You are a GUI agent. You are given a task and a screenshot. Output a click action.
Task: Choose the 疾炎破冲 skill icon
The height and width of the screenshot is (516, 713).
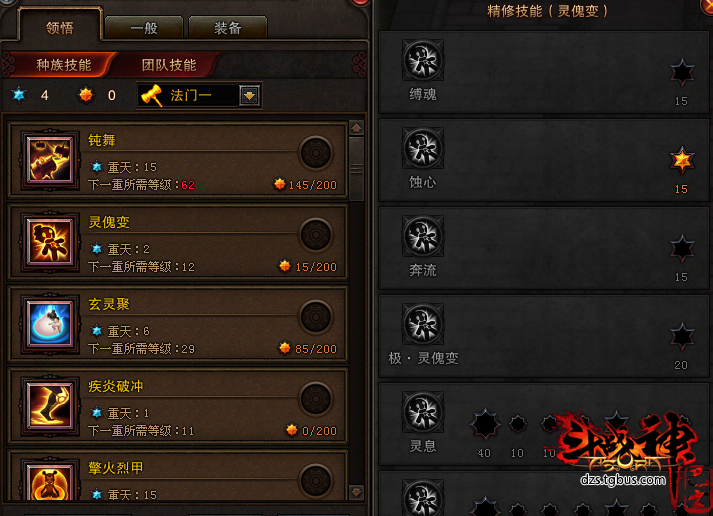click(50, 405)
